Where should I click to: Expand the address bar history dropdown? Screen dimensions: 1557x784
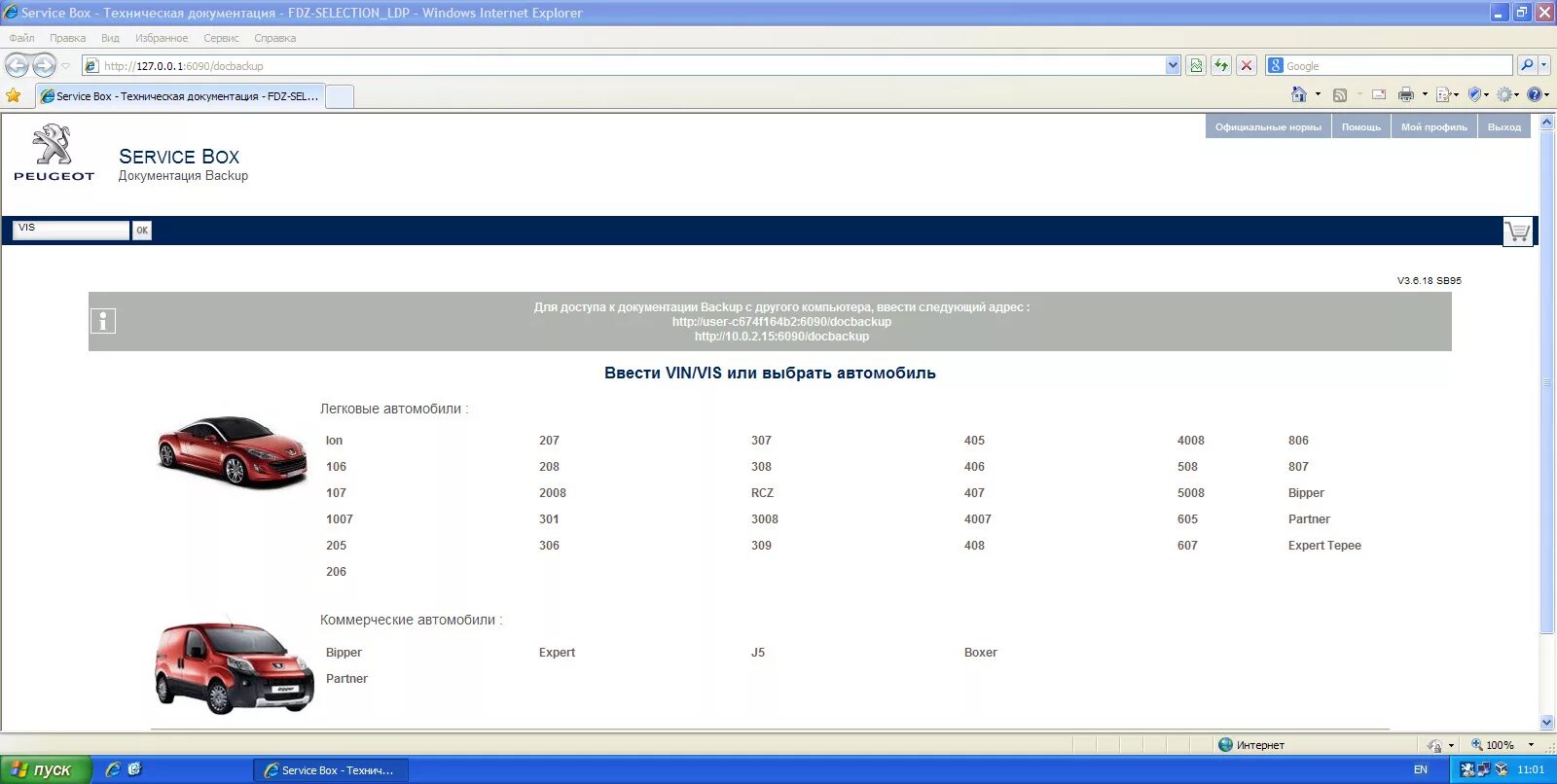point(1173,65)
